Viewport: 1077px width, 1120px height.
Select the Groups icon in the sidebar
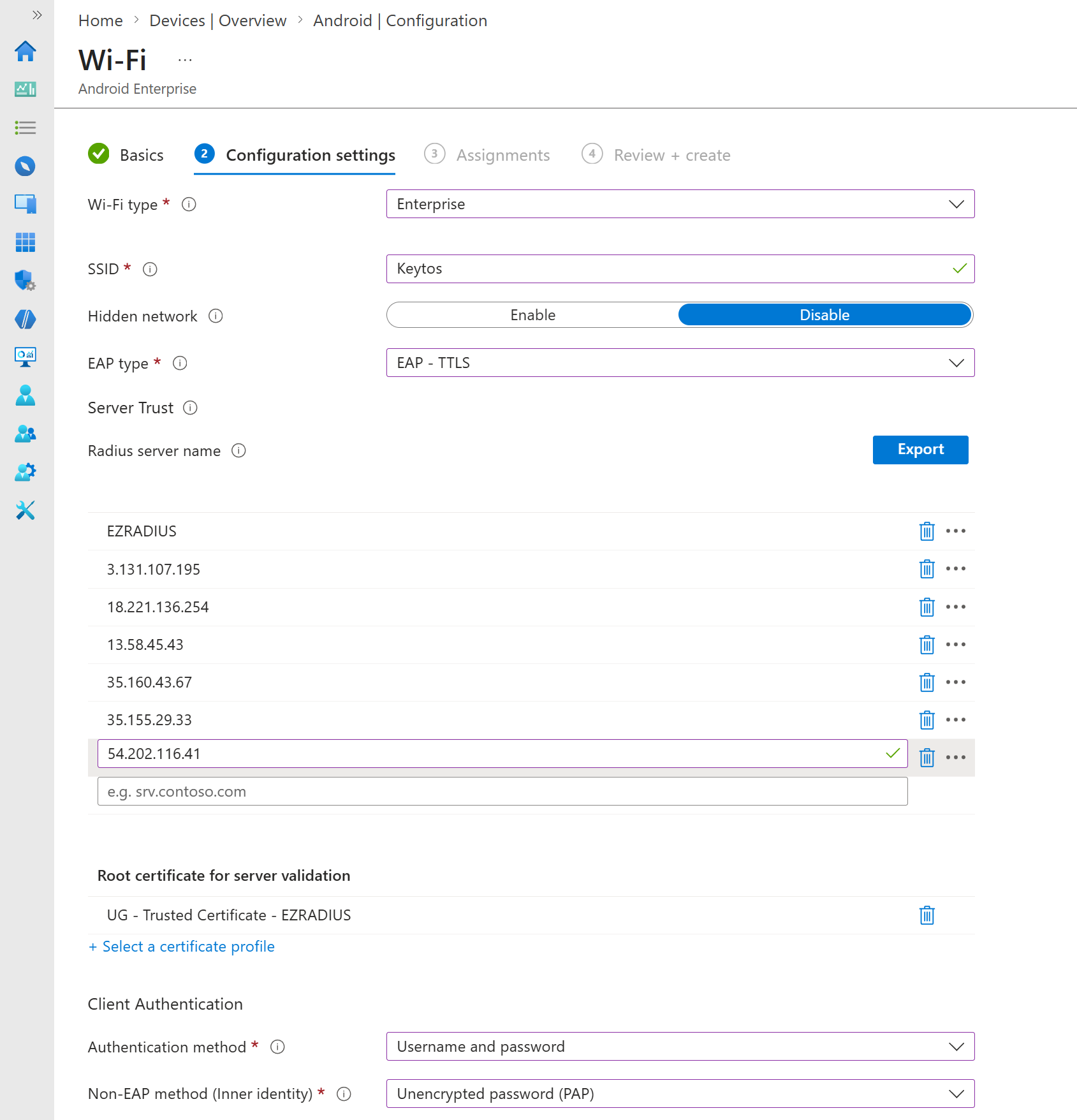click(x=26, y=434)
